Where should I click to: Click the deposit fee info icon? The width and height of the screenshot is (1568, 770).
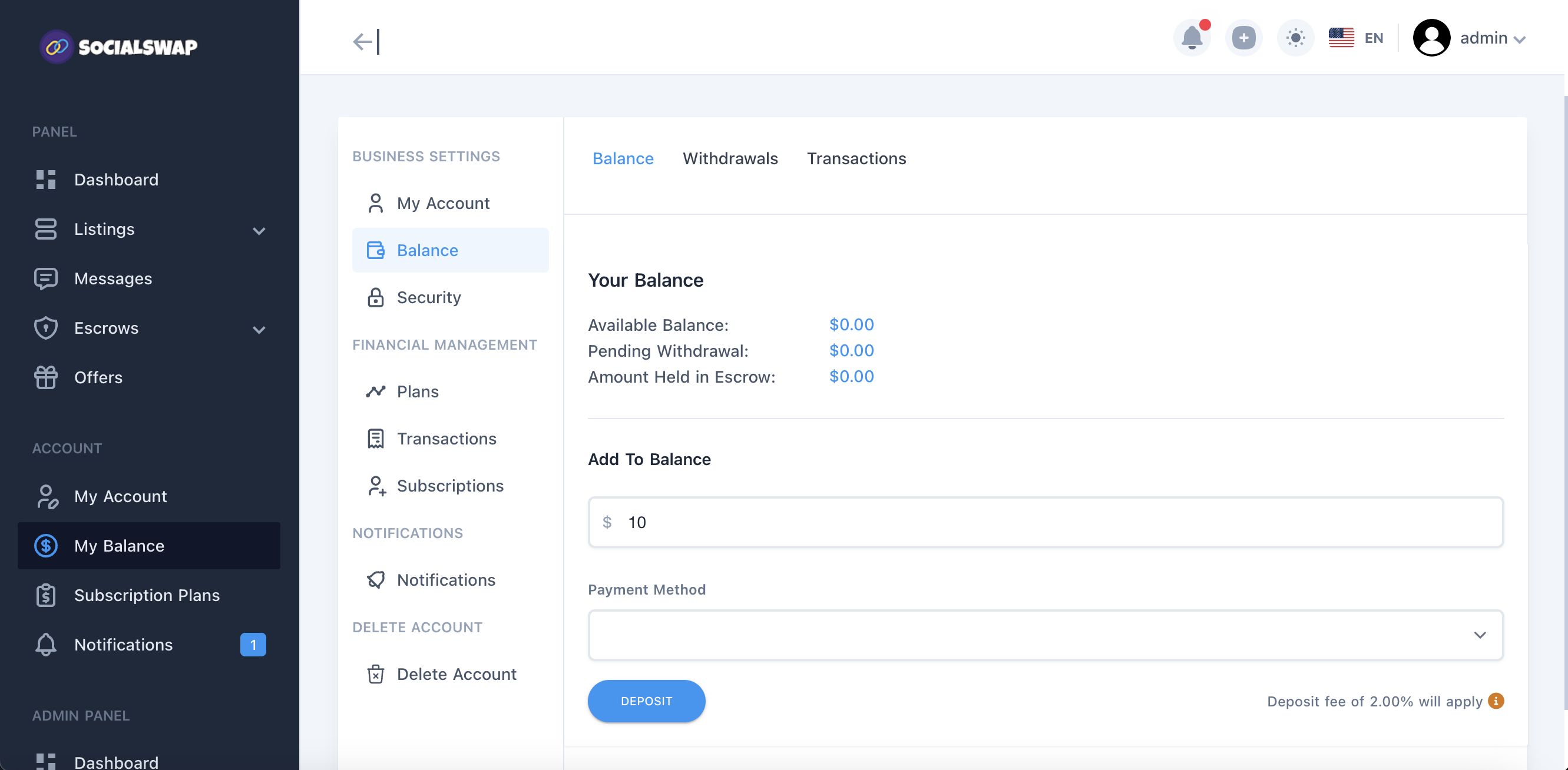[x=1496, y=701]
